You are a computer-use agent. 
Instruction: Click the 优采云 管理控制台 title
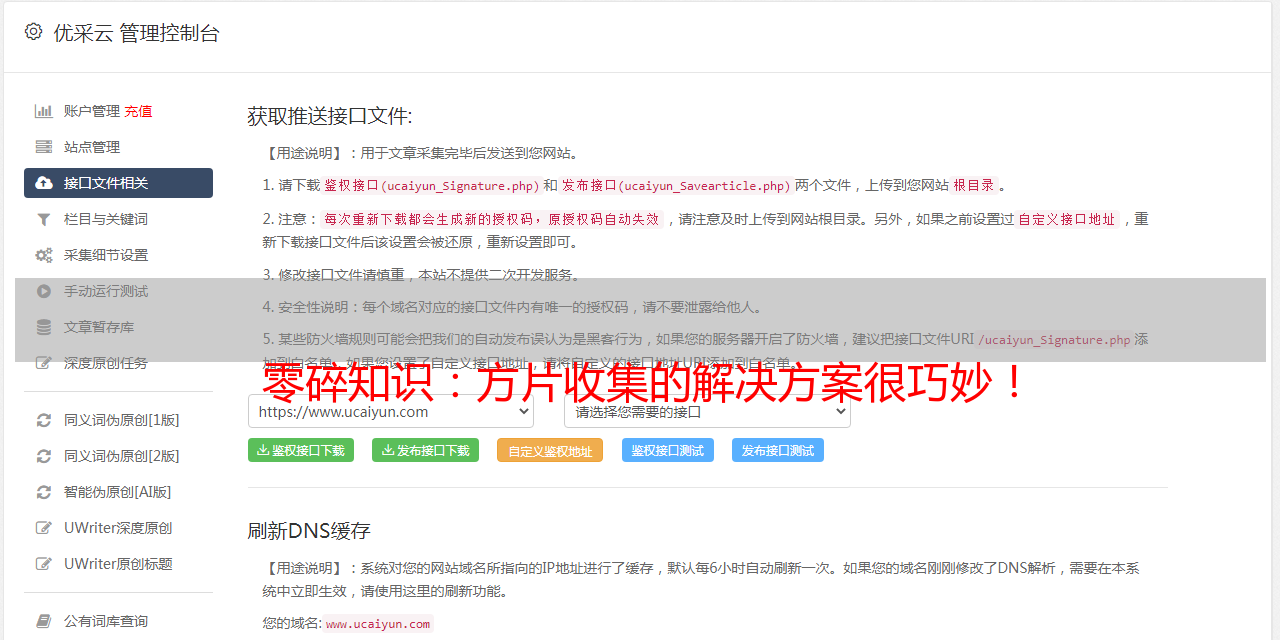[x=136, y=33]
